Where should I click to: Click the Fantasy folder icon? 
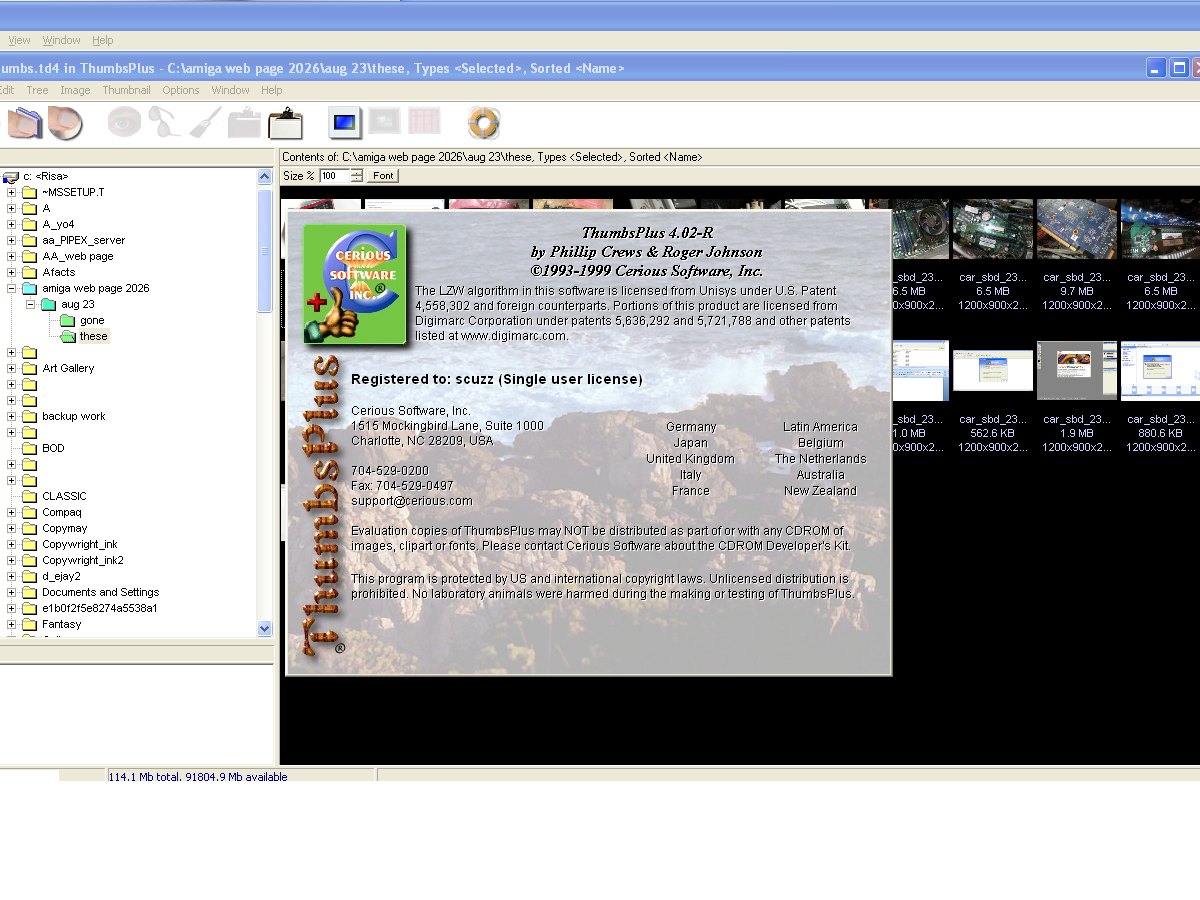pyautogui.click(x=30, y=624)
